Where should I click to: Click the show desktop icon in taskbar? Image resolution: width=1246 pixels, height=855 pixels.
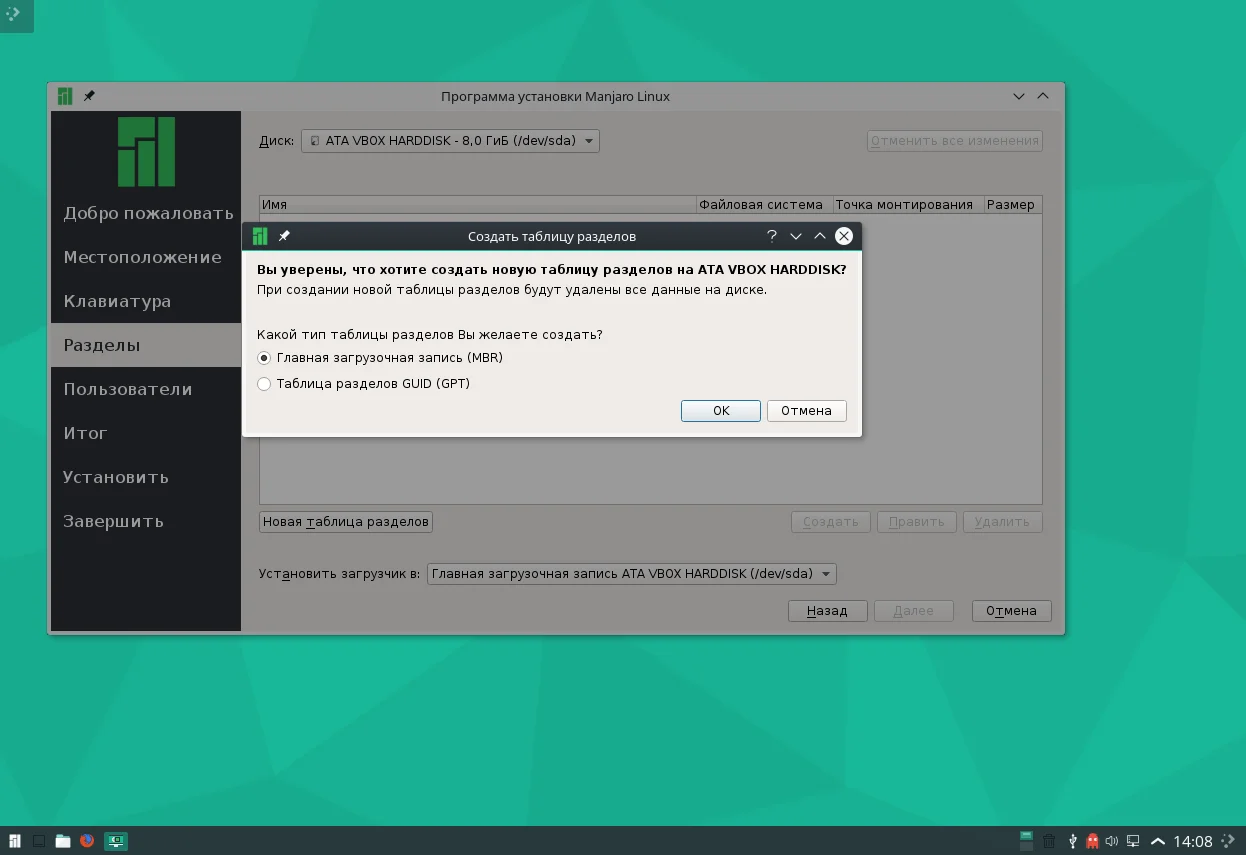[39, 841]
